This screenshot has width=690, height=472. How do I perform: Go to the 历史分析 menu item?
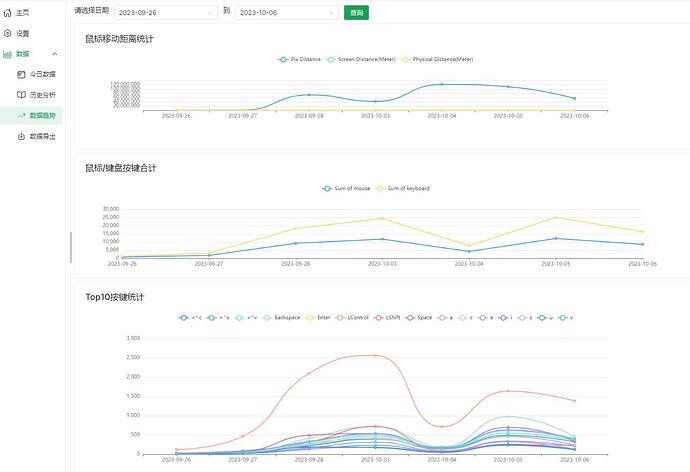tap(43, 95)
